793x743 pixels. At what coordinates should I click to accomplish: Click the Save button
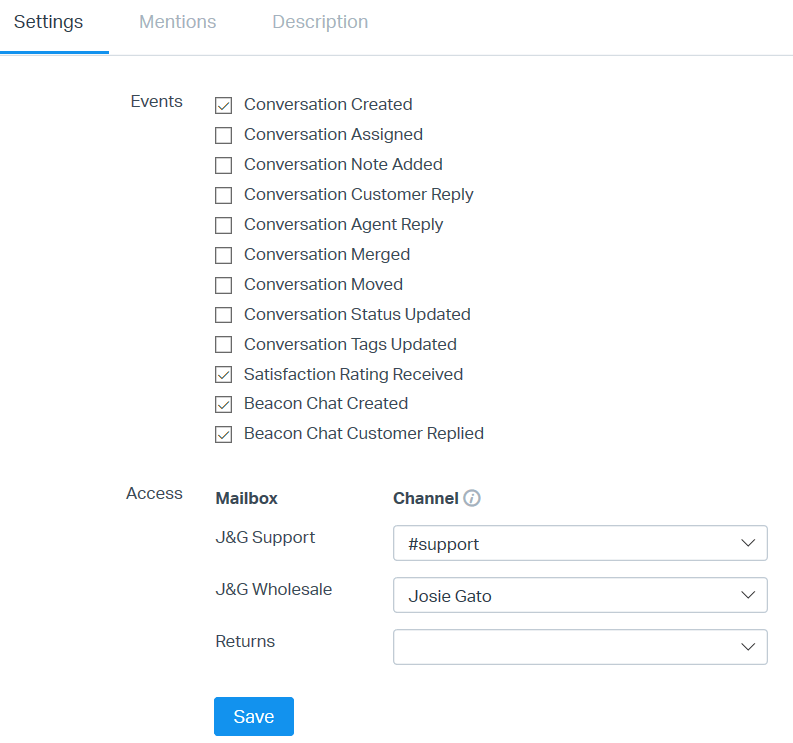coord(254,716)
